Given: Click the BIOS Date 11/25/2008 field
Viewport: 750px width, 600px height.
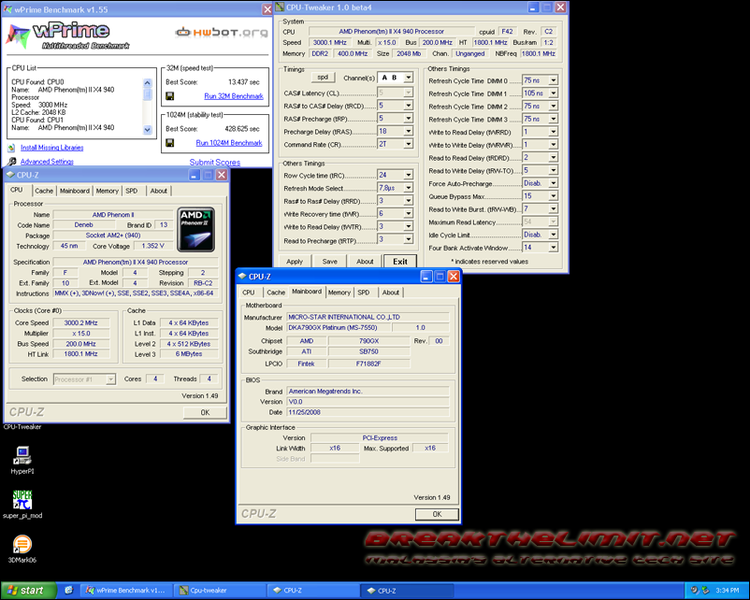Looking at the screenshot, I should pos(367,412).
